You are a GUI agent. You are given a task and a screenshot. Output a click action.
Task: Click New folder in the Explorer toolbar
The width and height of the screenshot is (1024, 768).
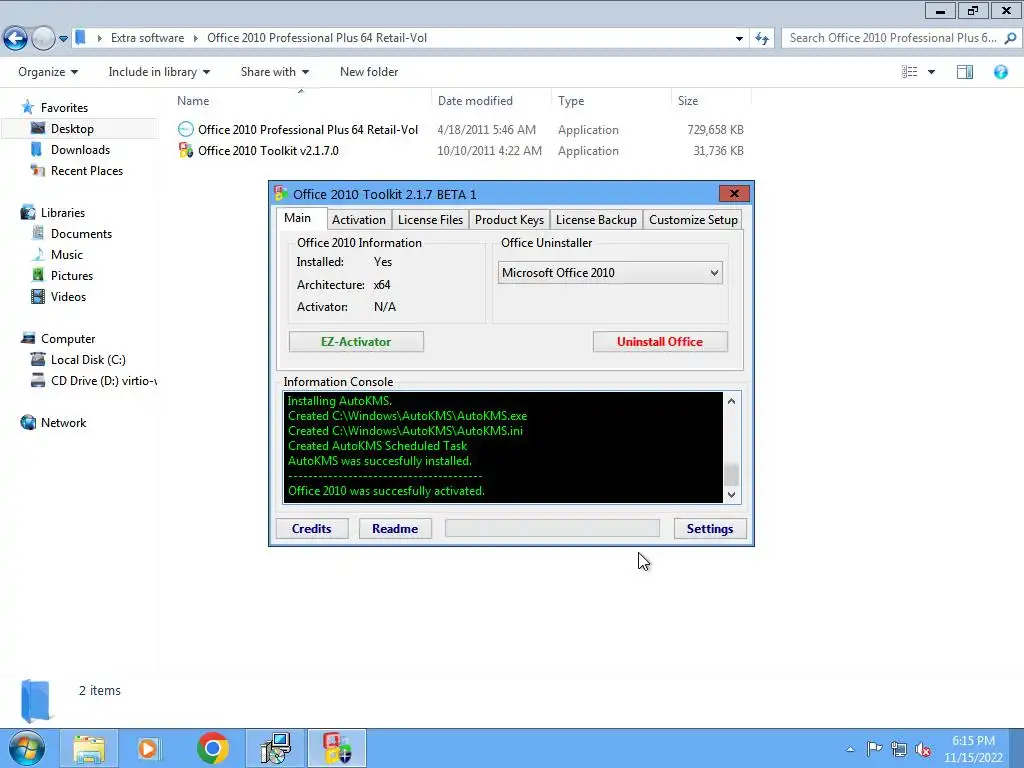369,72
